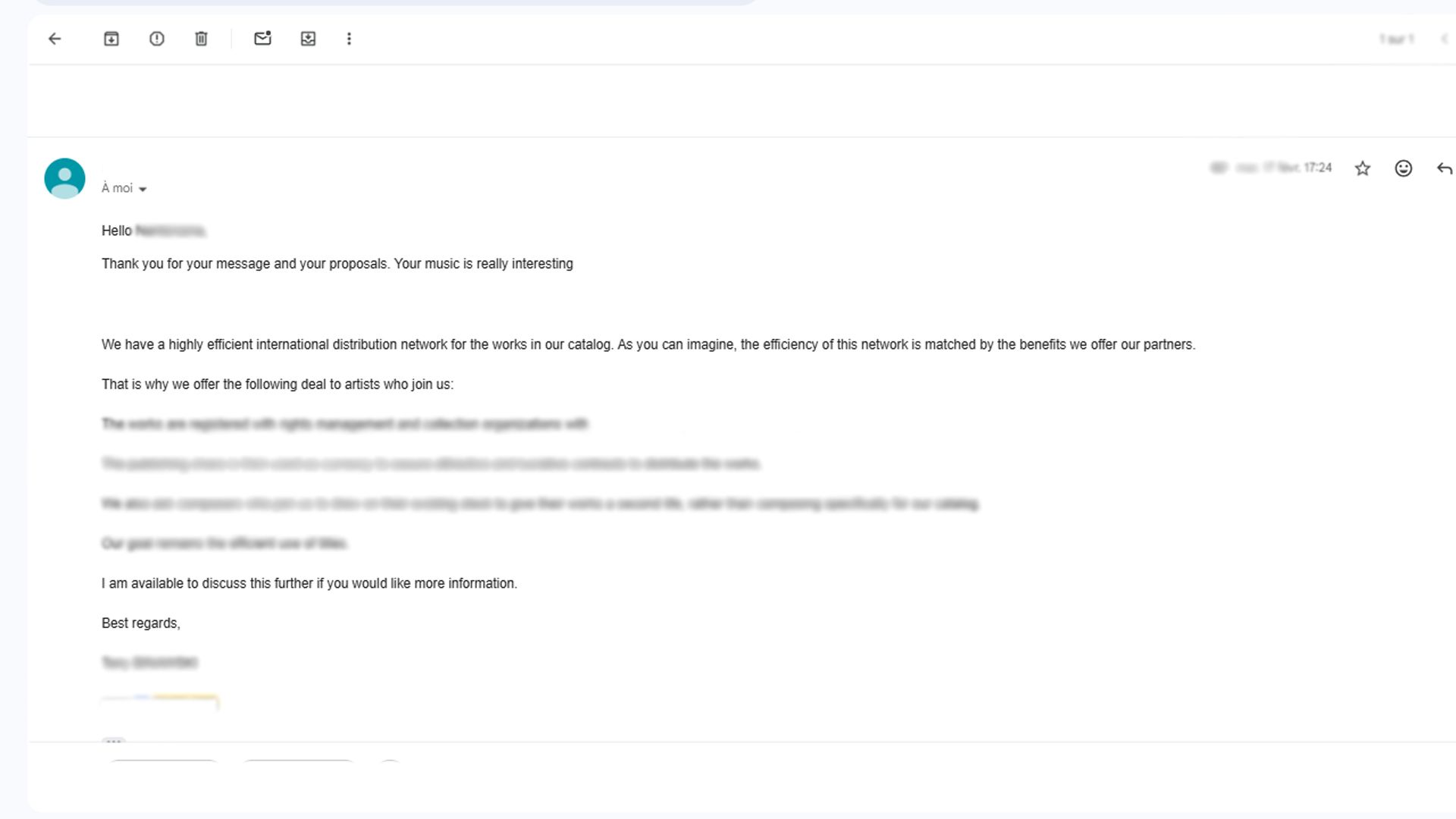
Task: Open the Move to icon in the toolbar
Action: [308, 39]
